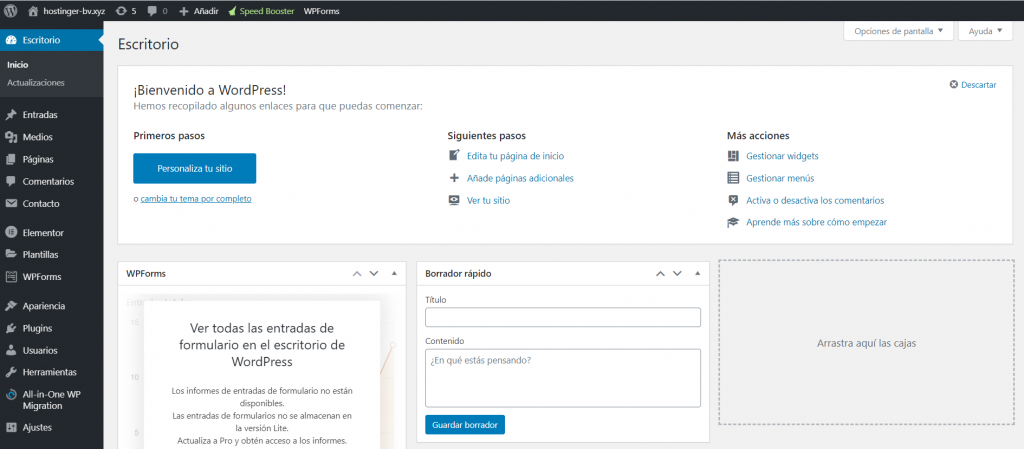
Task: Open Medios media library icon
Action: coord(11,137)
